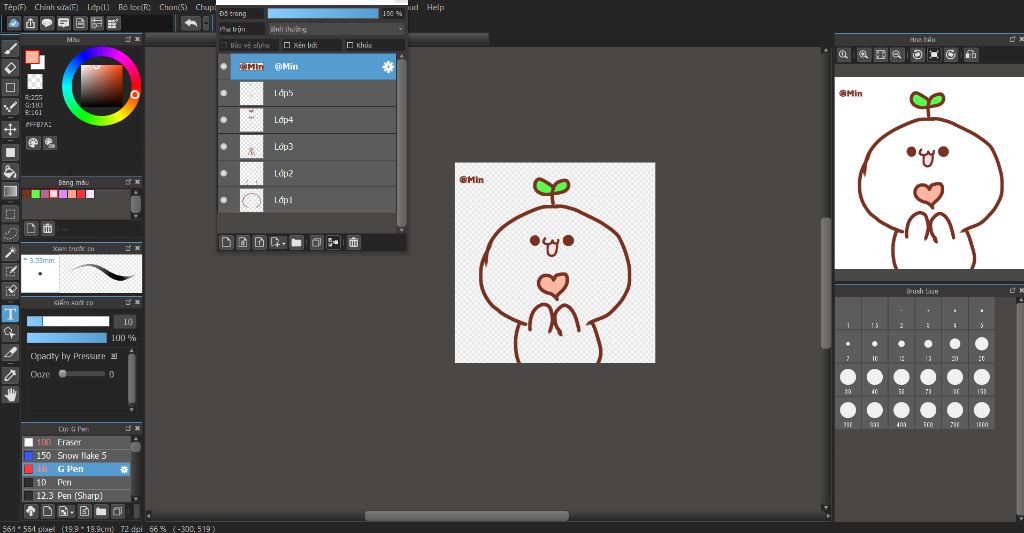Select the Eraser tool in left toolbar

(x=10, y=68)
